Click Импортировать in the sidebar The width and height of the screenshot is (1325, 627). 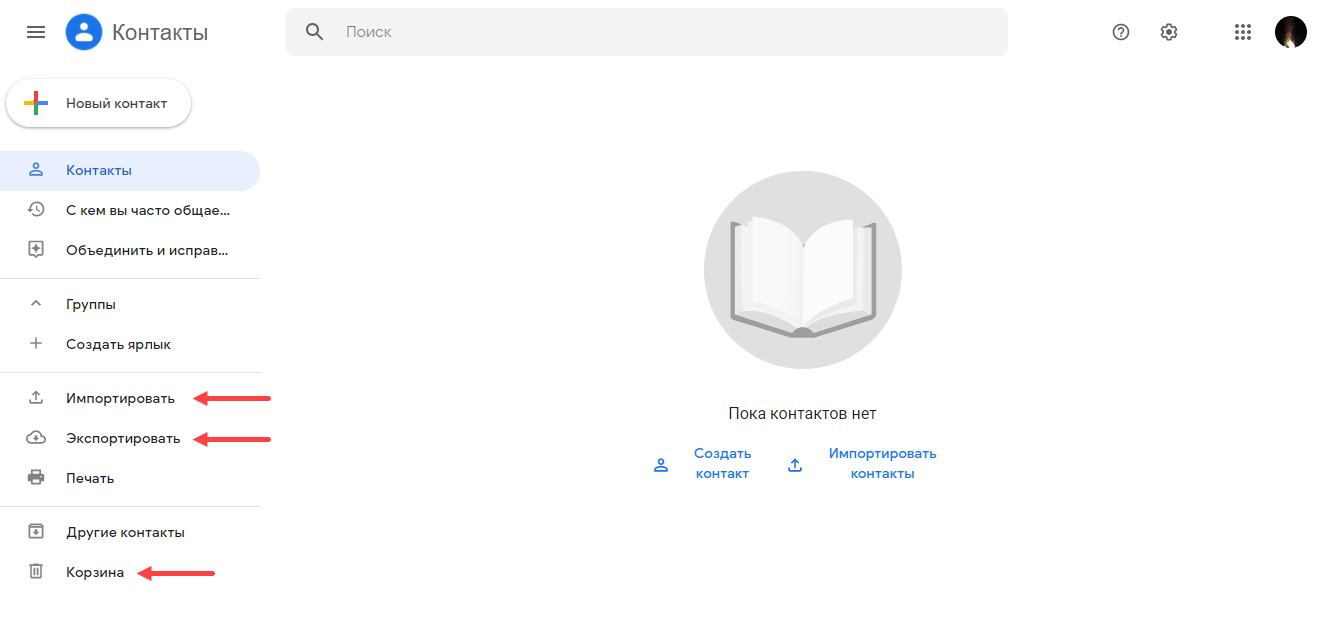(120, 398)
